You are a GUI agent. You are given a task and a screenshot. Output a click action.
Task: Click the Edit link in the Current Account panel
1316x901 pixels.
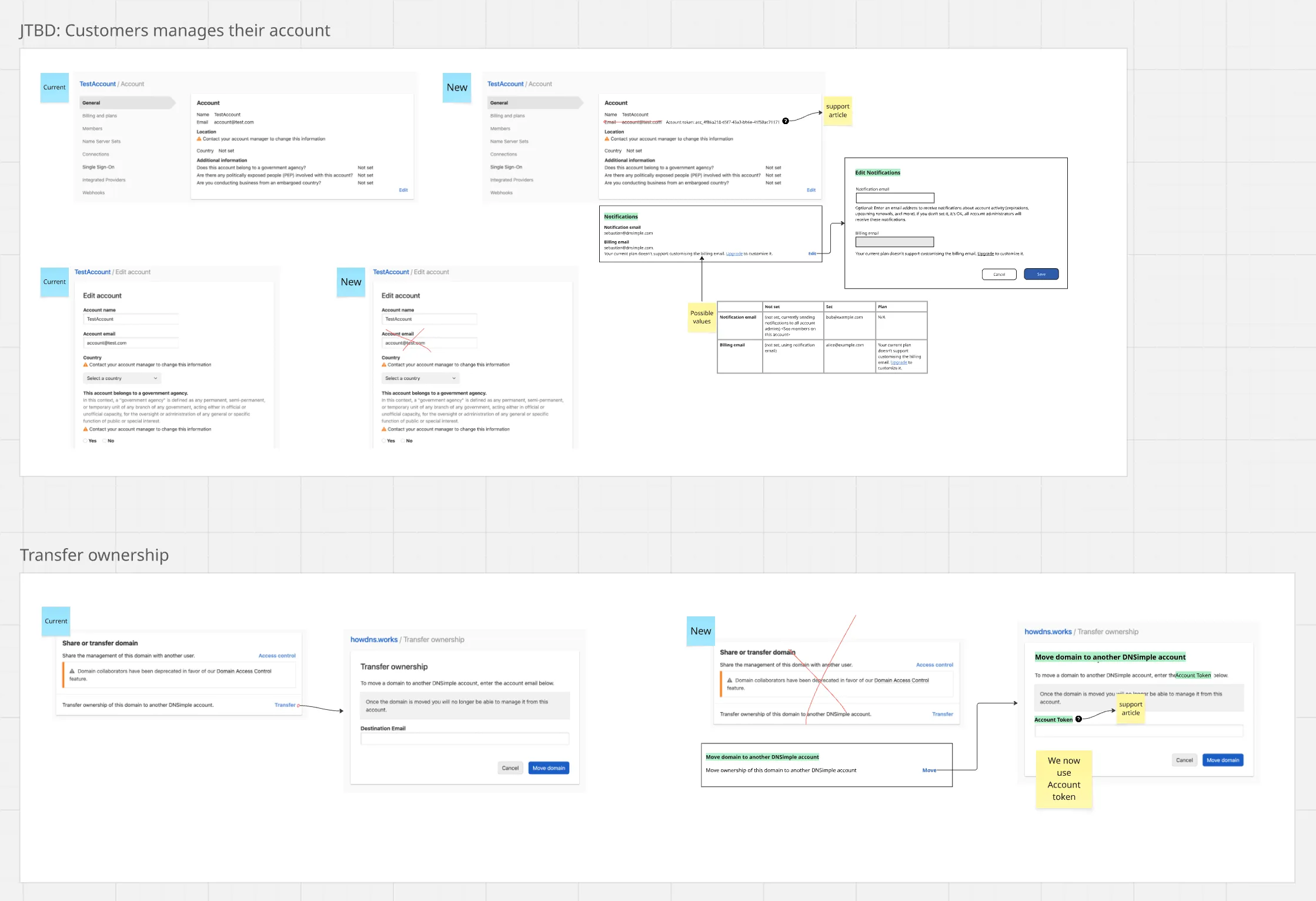click(x=403, y=190)
